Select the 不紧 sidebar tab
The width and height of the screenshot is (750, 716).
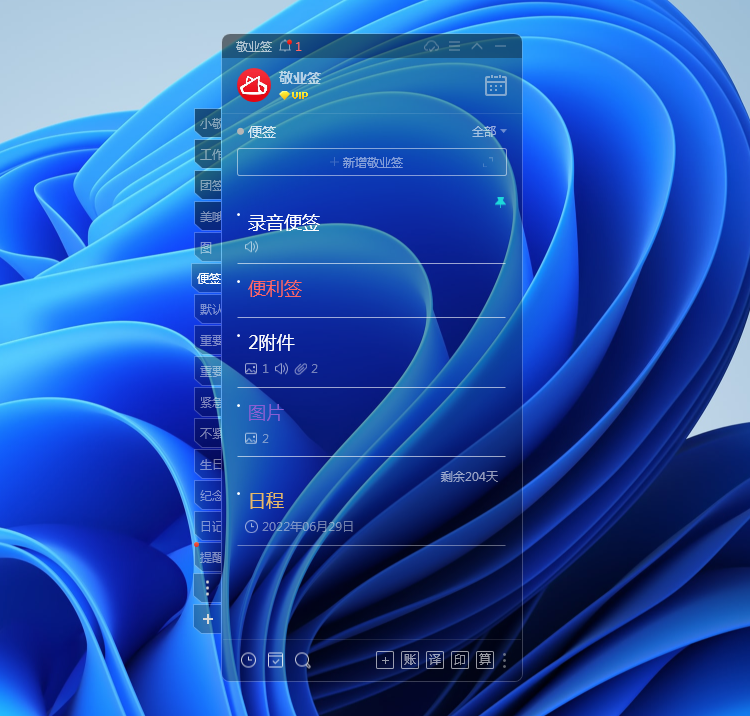coord(209,433)
